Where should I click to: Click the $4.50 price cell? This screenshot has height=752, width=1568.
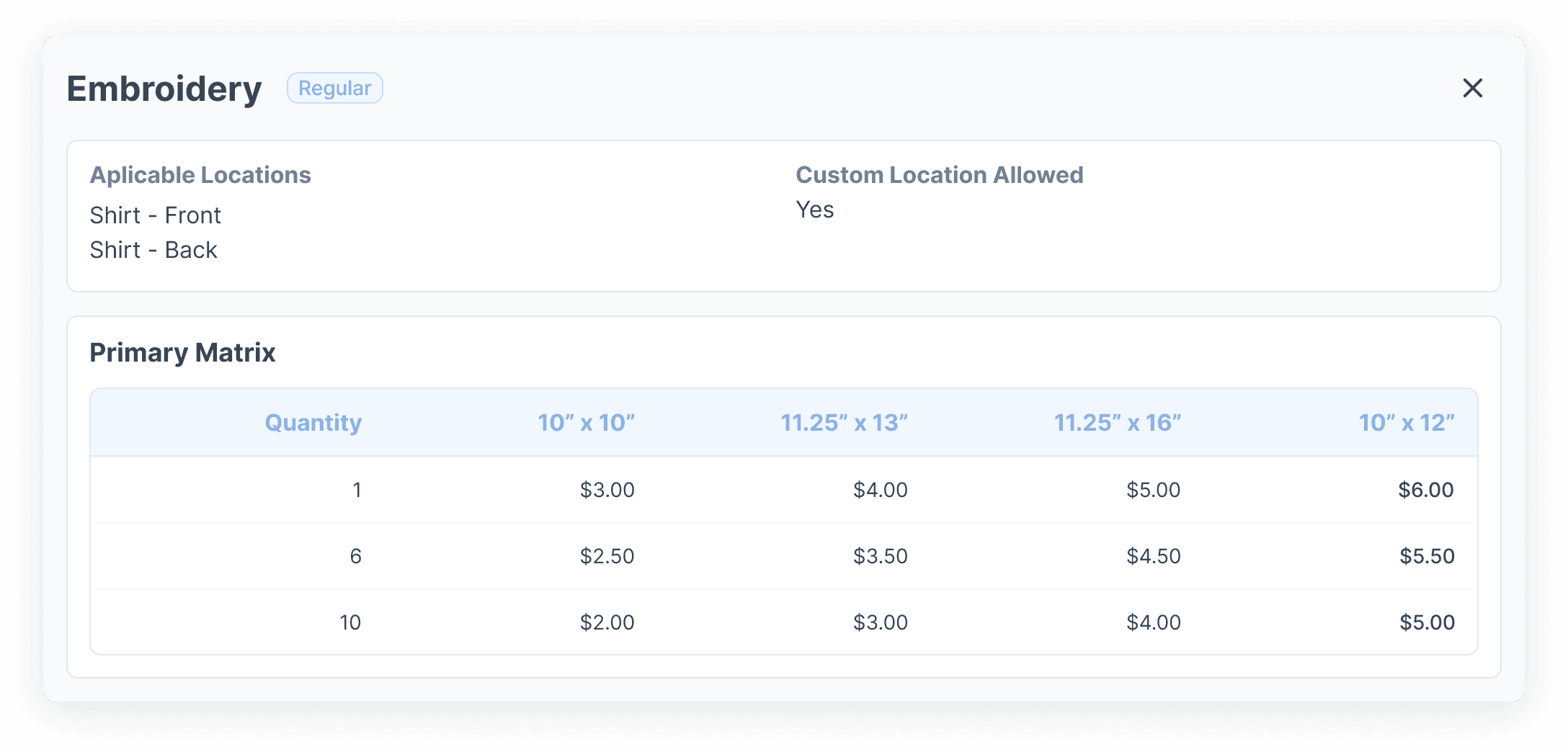(x=1153, y=556)
